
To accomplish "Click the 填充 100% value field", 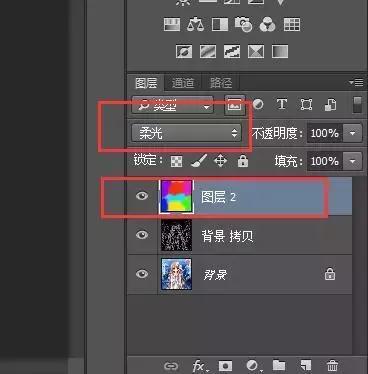I will pyautogui.click(x=325, y=161).
